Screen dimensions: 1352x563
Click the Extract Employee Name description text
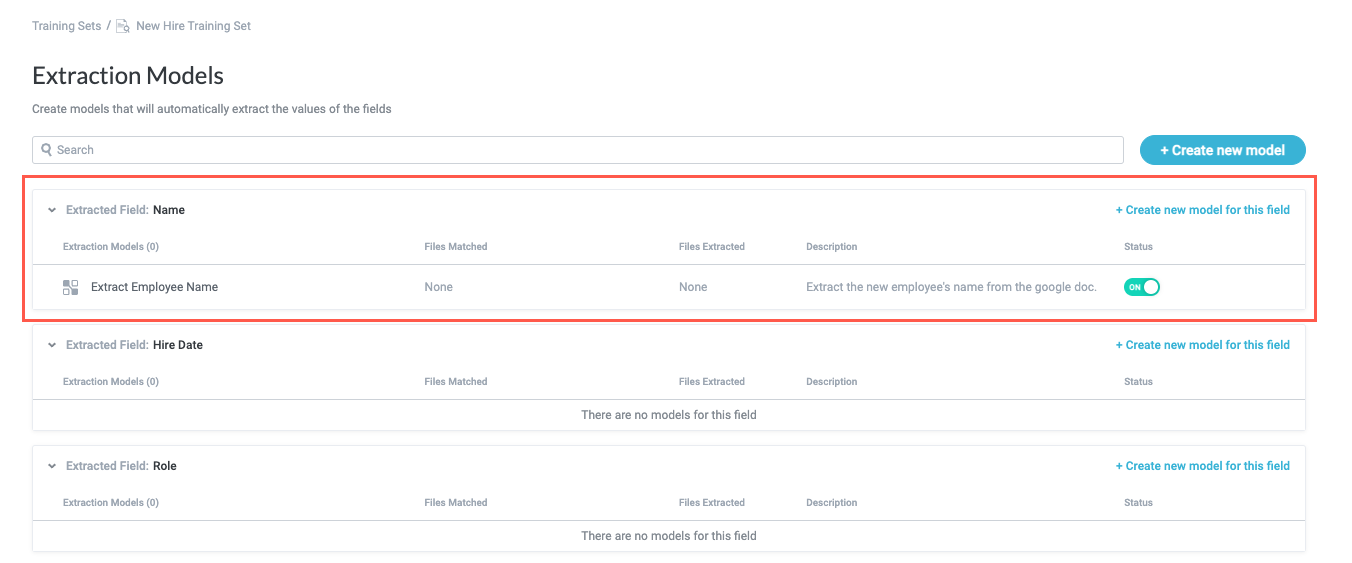(x=951, y=287)
